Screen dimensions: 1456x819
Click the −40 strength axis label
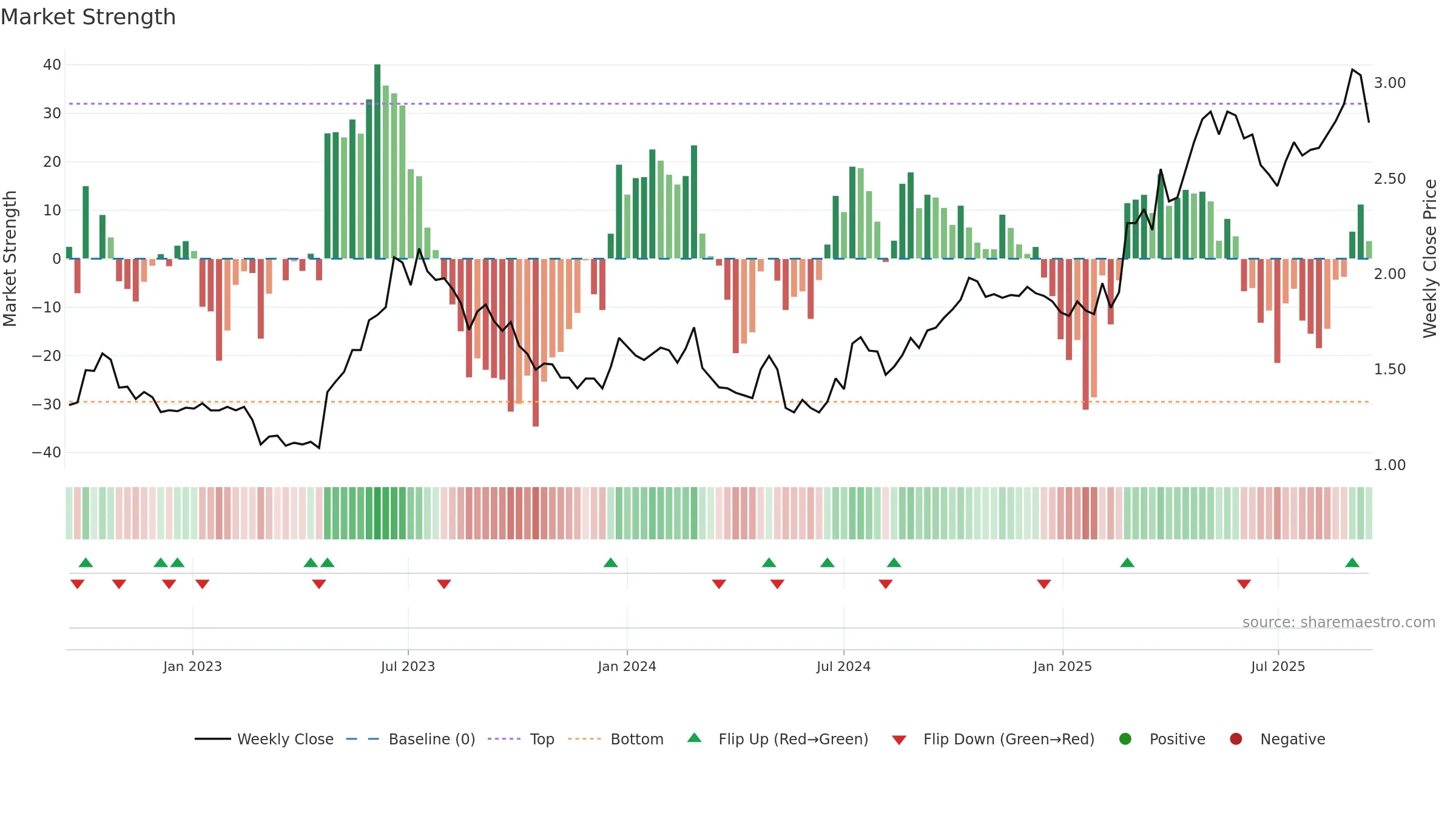pos(47,452)
